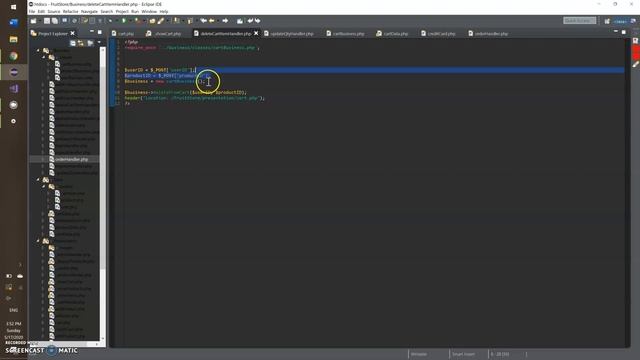Image resolution: width=640 pixels, height=360 pixels.
Task: Switch to the showCart.php editor tab
Action: [x=164, y=33]
